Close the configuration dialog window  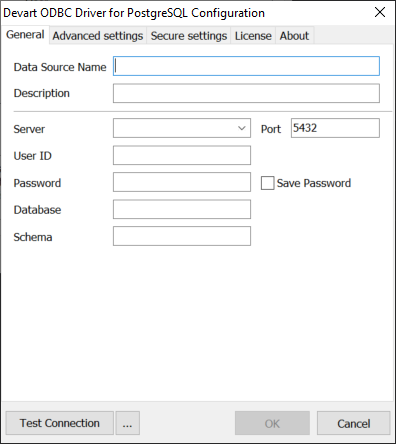380,13
